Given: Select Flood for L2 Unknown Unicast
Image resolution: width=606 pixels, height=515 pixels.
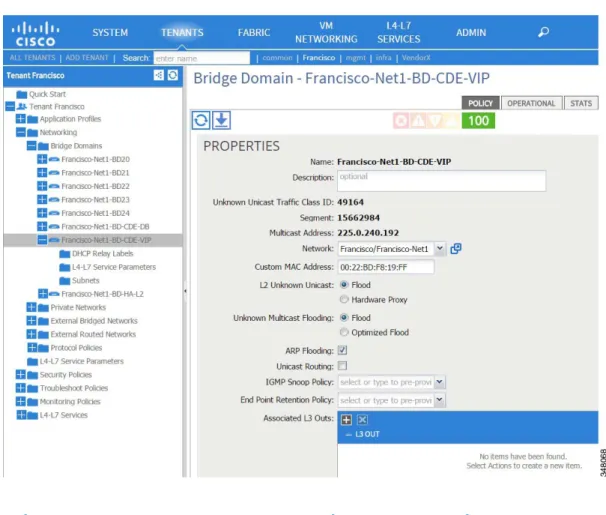Looking at the screenshot, I should [x=344, y=285].
